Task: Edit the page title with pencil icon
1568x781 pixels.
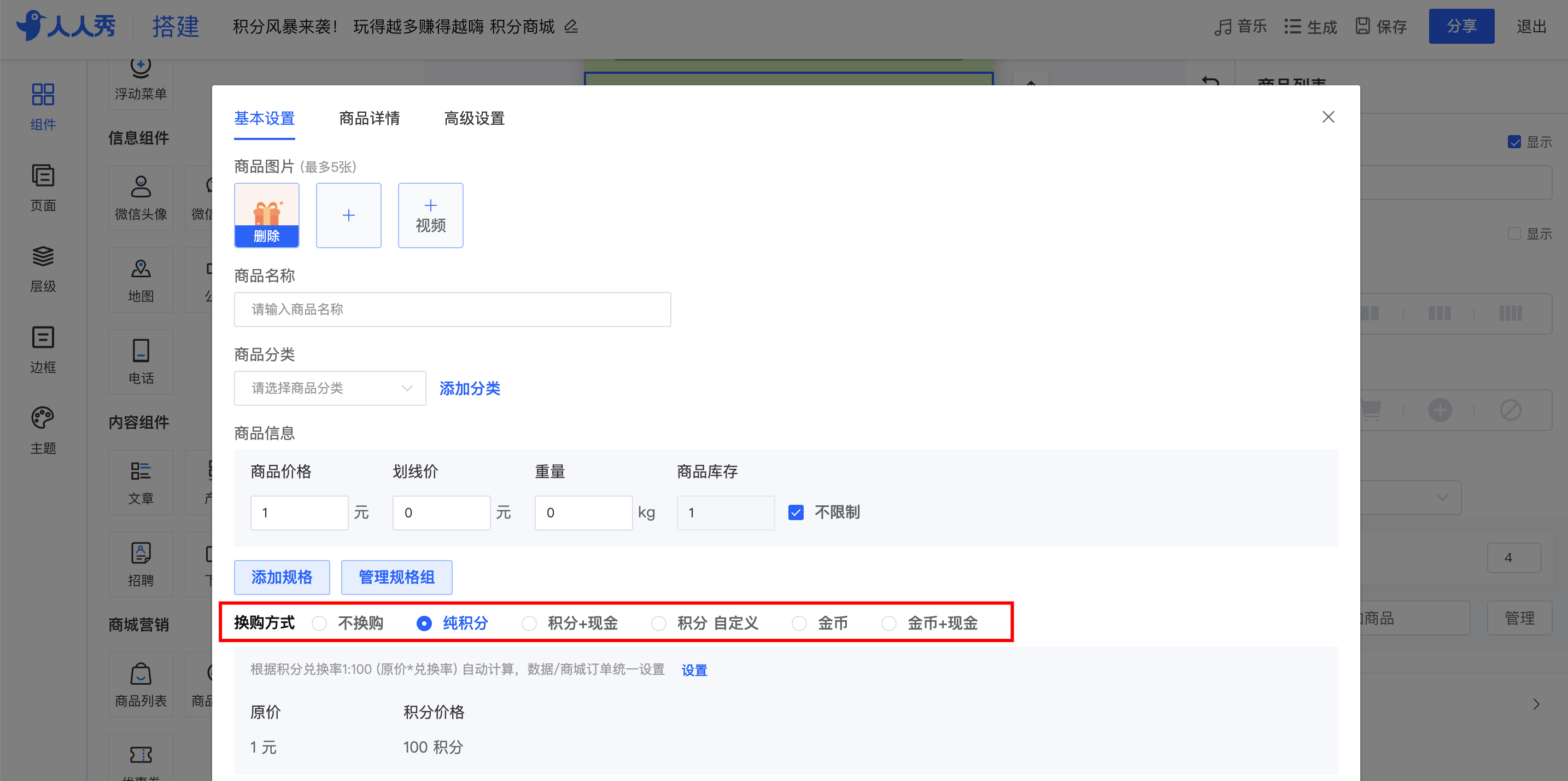Action: (x=571, y=27)
